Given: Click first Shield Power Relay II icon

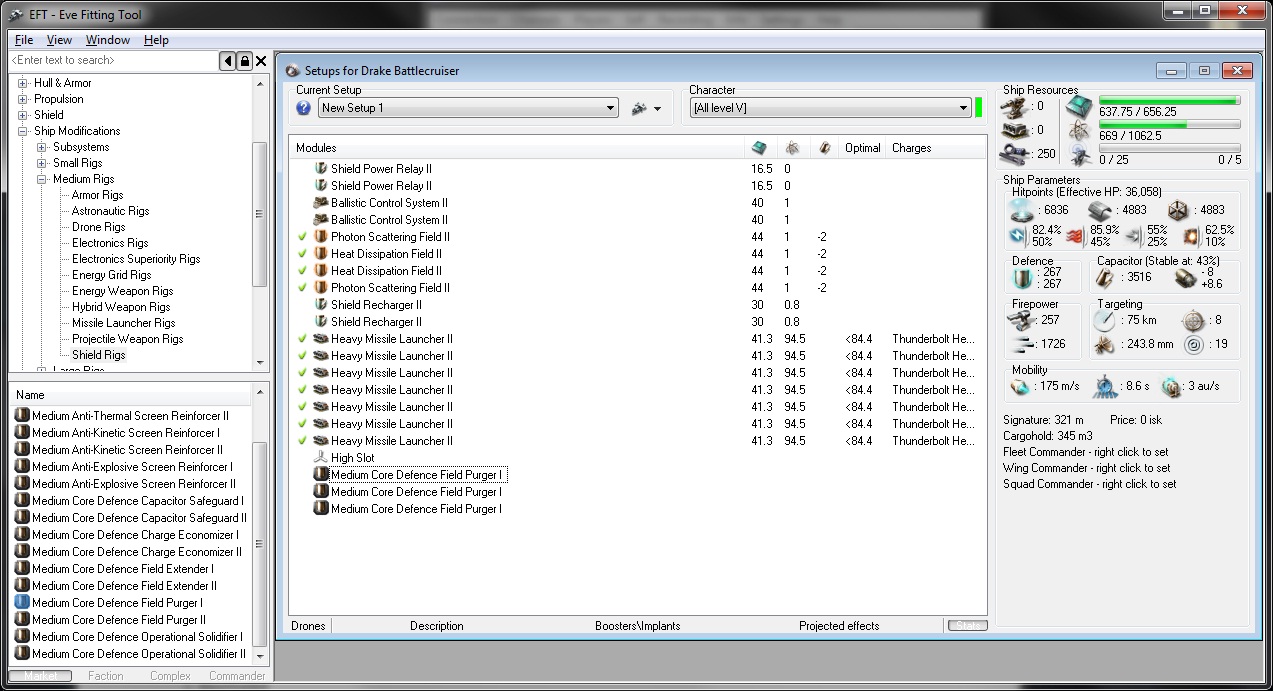Looking at the screenshot, I should 321,169.
